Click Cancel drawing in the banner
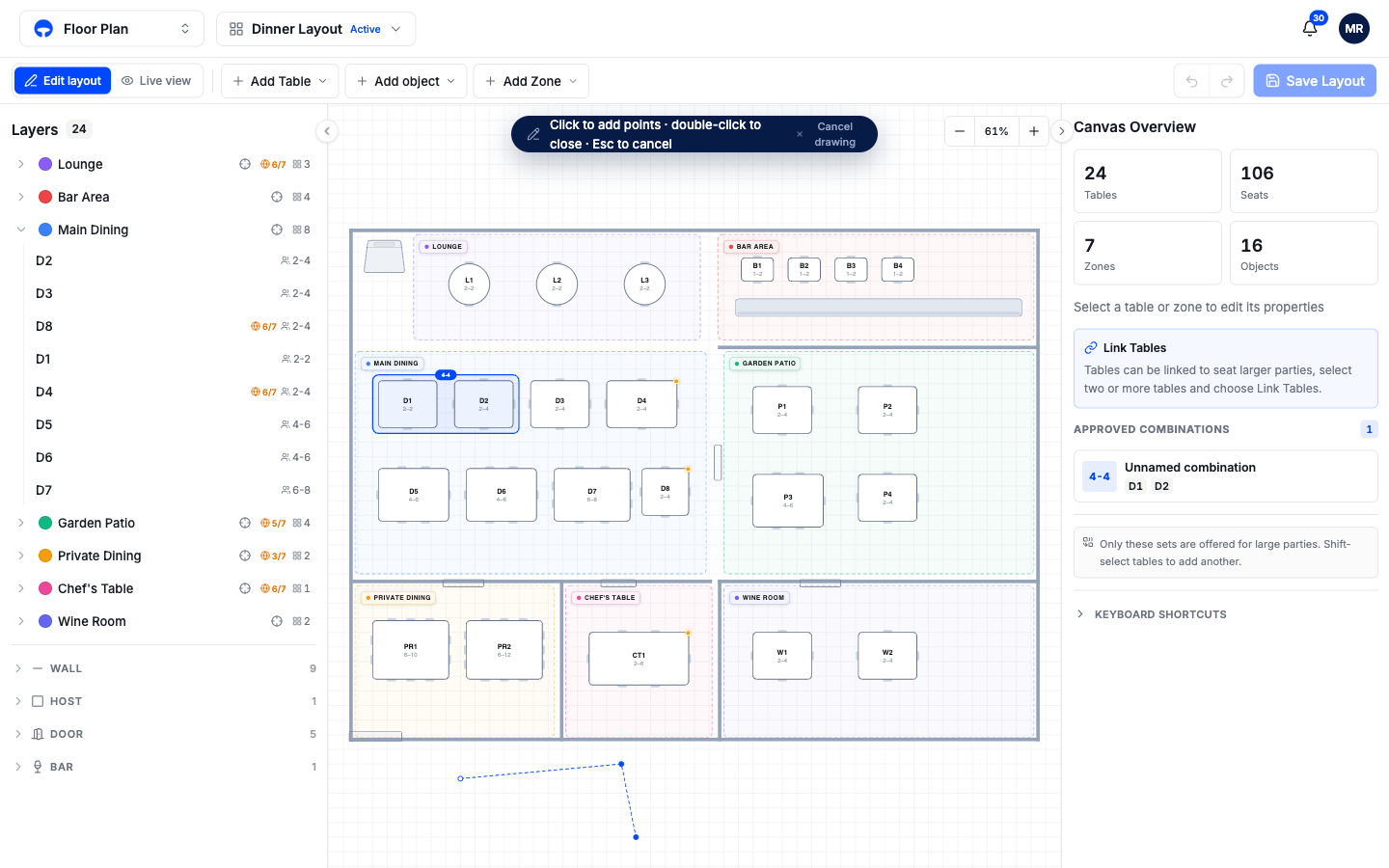This screenshot has width=1389, height=868. coord(834,134)
